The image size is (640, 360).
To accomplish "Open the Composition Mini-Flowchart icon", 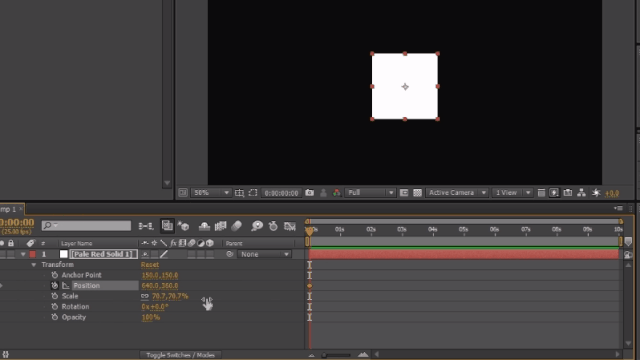I will pyautogui.click(x=146, y=226).
